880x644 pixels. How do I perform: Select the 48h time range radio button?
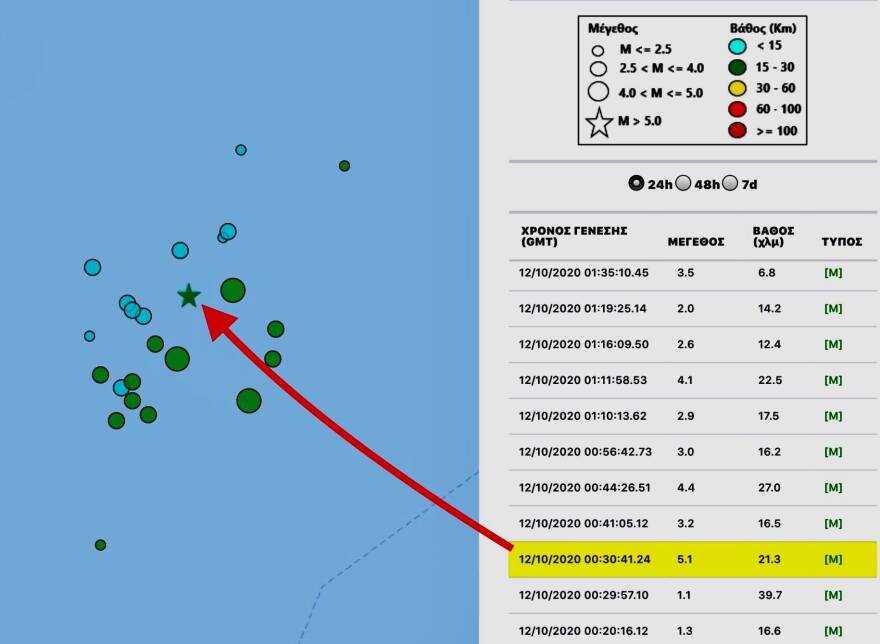(683, 183)
